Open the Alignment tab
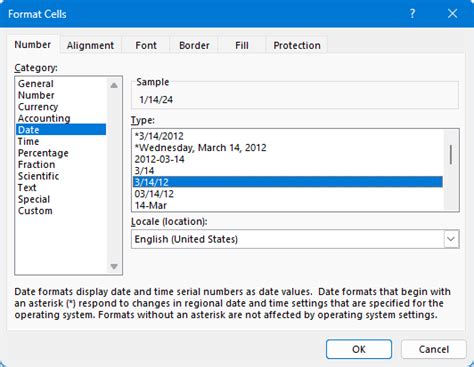 [x=90, y=45]
